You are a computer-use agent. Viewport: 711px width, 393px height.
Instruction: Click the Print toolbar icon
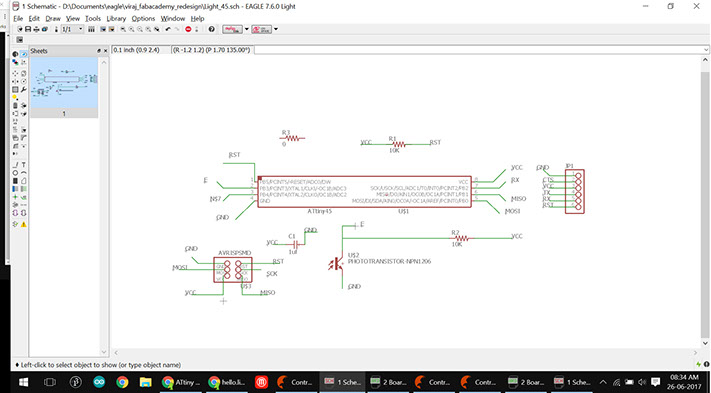(36, 29)
